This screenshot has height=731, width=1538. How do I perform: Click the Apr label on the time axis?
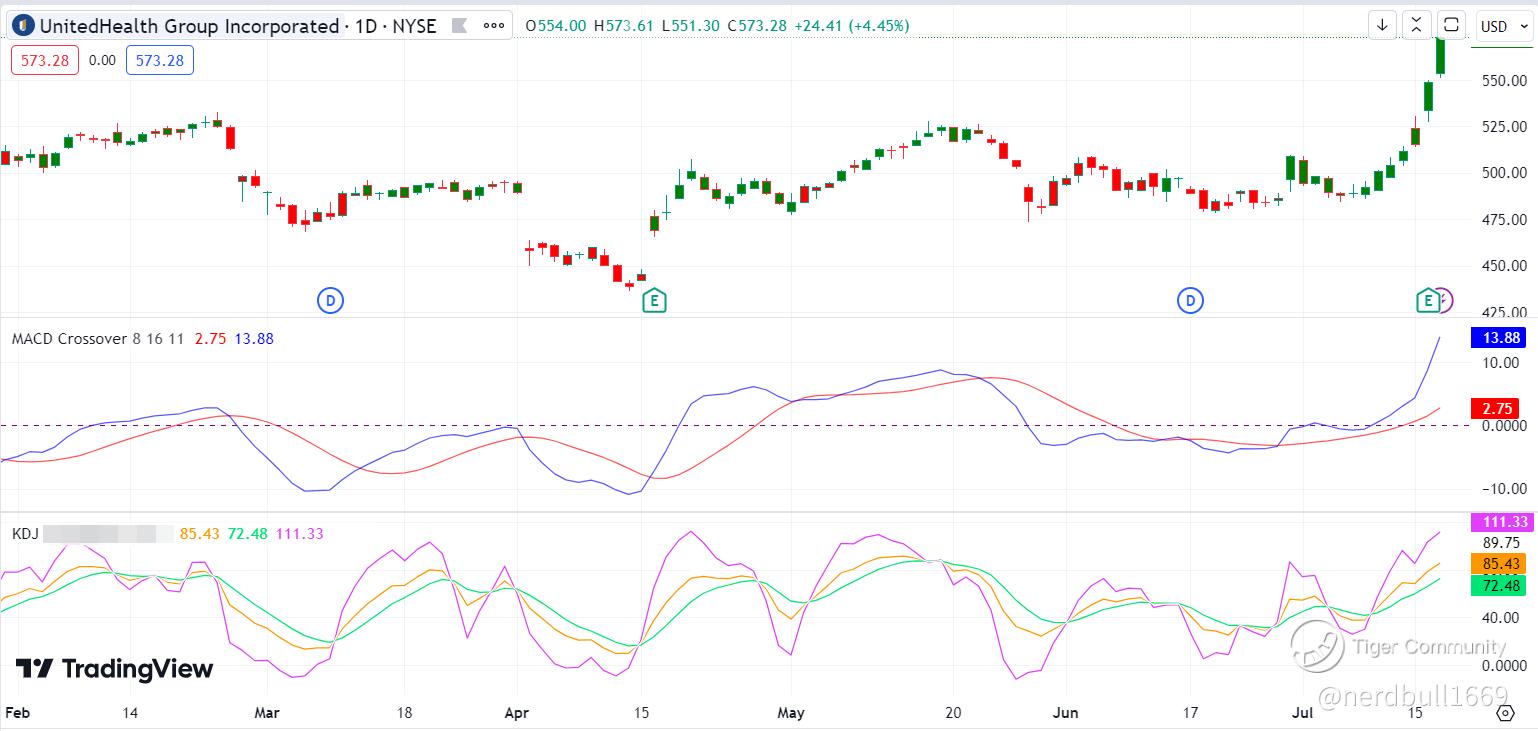coord(517,713)
